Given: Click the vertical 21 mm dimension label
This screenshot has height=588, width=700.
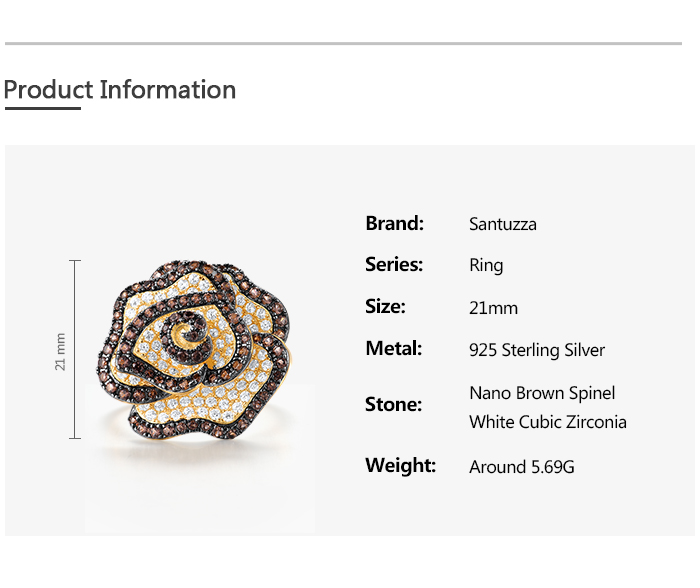Looking at the screenshot, I should coord(60,351).
